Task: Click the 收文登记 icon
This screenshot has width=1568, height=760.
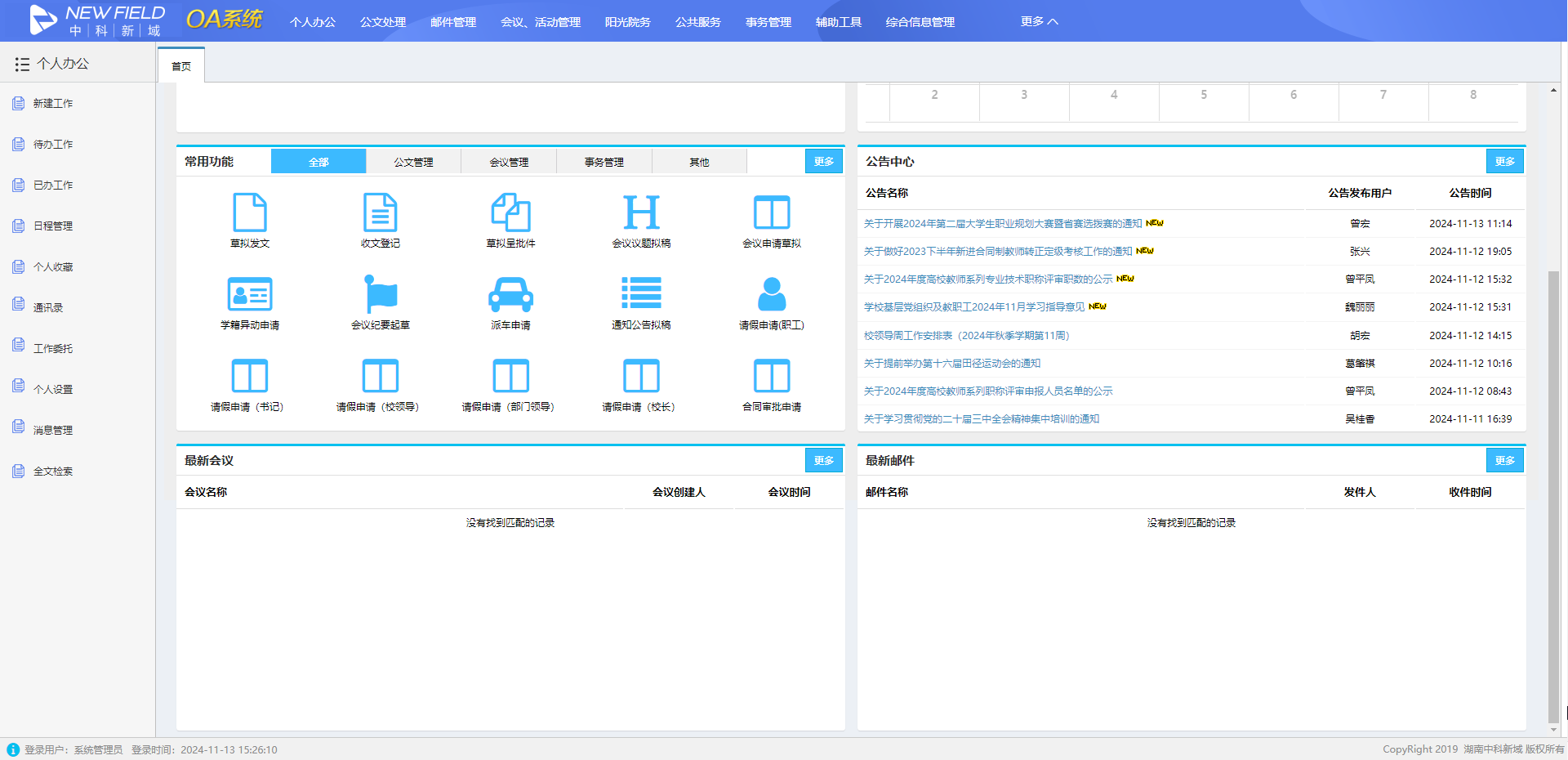Action: click(x=380, y=213)
